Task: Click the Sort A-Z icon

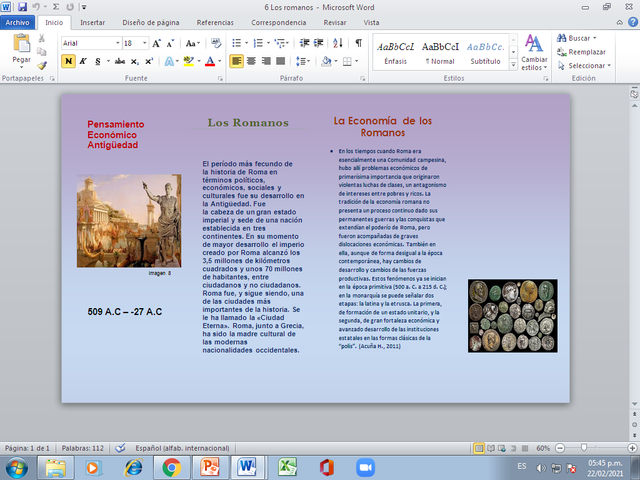Action: (338, 43)
